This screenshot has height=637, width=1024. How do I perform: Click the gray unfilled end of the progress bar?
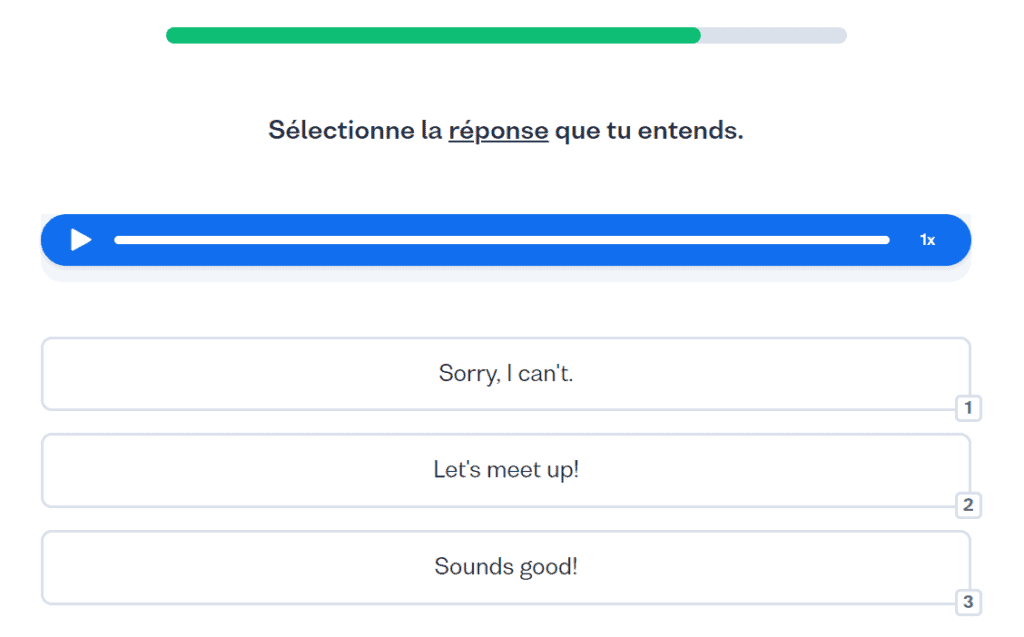[775, 36]
